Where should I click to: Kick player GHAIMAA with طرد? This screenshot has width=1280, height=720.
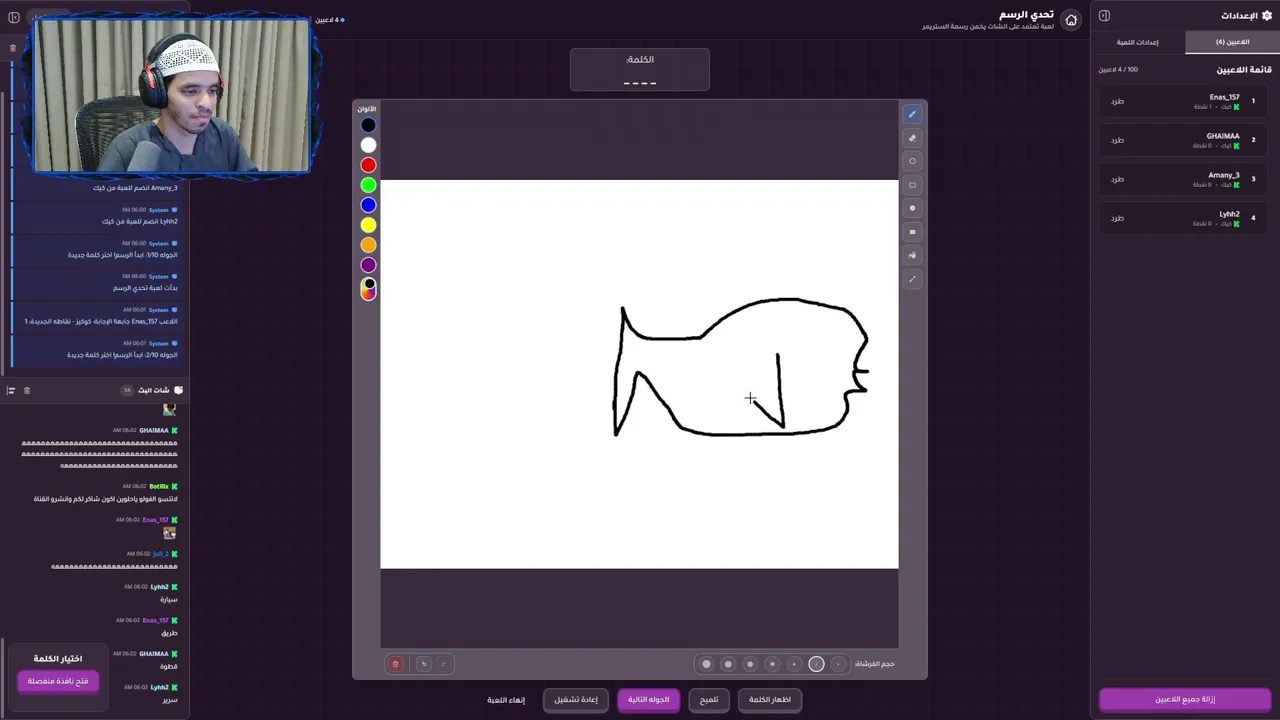(1117, 140)
